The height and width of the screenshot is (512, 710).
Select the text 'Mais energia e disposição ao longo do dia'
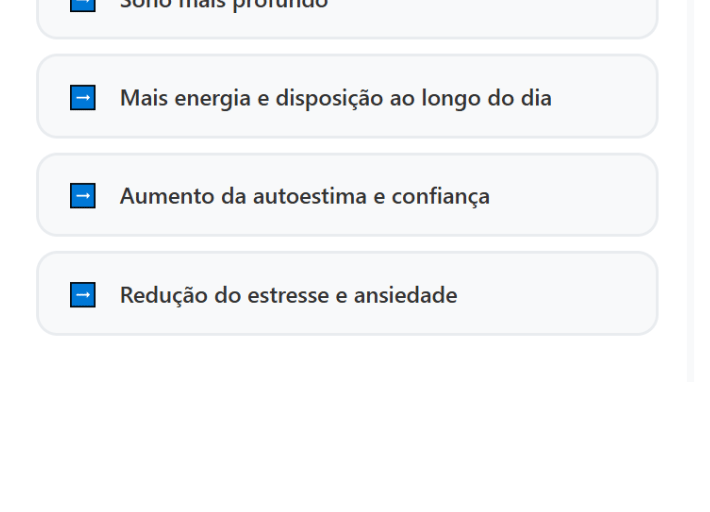(335, 98)
